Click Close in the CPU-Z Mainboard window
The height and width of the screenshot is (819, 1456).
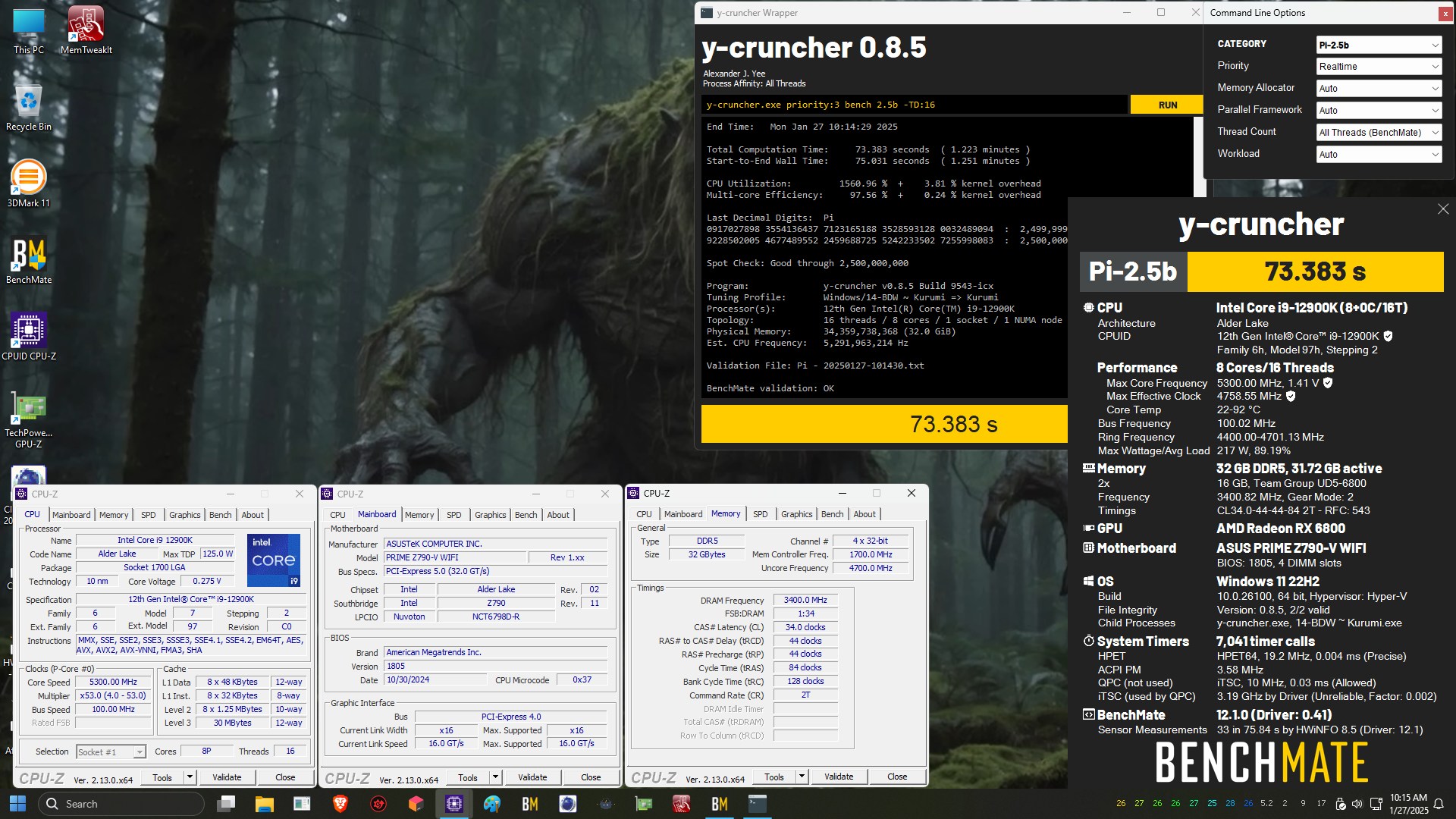pos(591,777)
